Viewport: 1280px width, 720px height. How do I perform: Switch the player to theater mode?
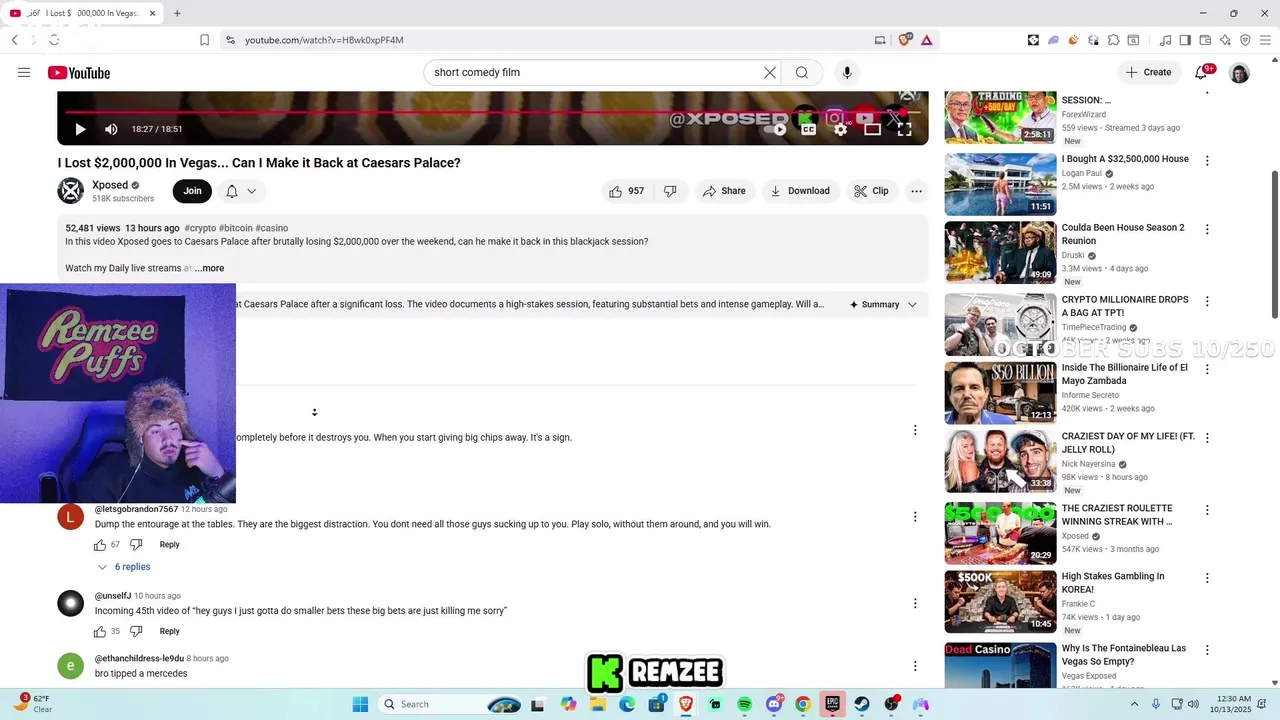872,129
